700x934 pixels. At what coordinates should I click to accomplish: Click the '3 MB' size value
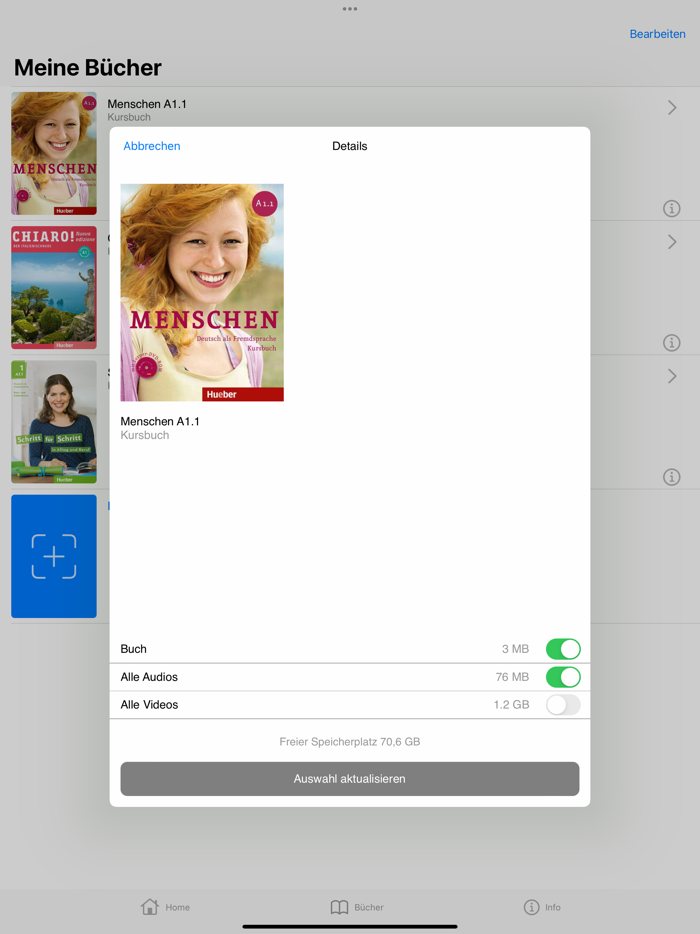515,649
